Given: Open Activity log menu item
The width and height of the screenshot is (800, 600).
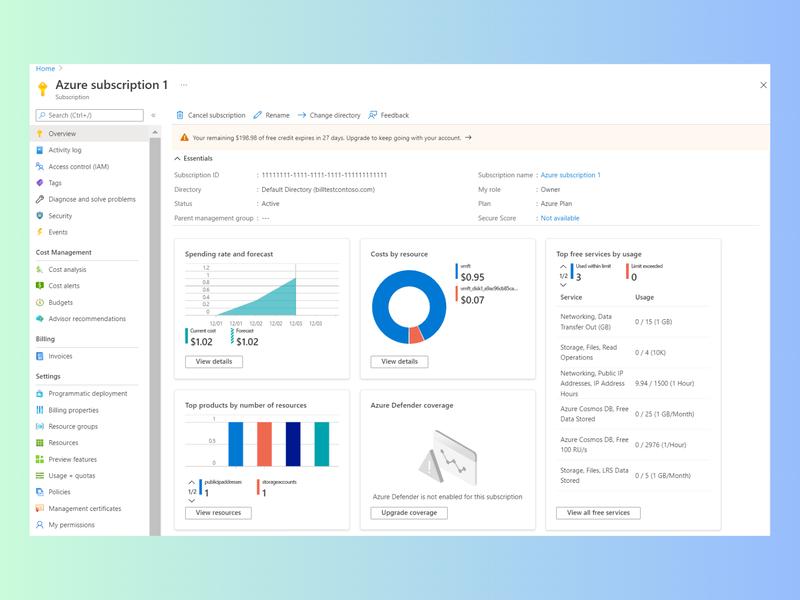Looking at the screenshot, I should pos(91,150).
